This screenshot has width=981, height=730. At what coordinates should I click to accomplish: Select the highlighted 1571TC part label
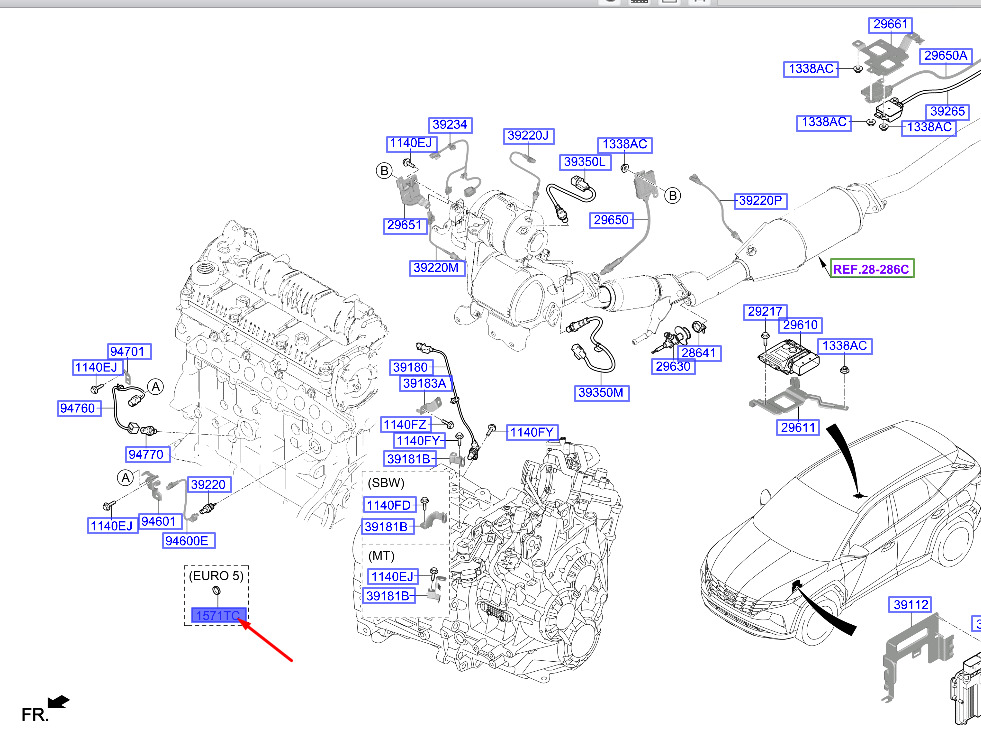point(218,616)
